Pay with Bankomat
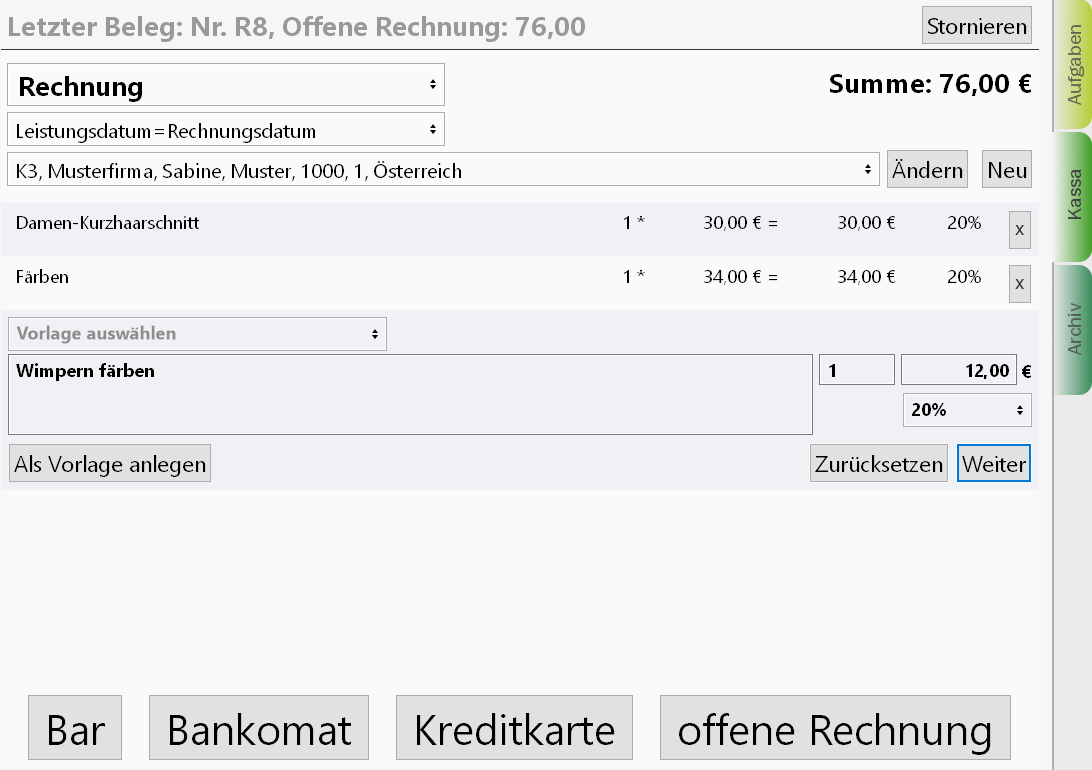This screenshot has width=1092, height=770. click(258, 727)
